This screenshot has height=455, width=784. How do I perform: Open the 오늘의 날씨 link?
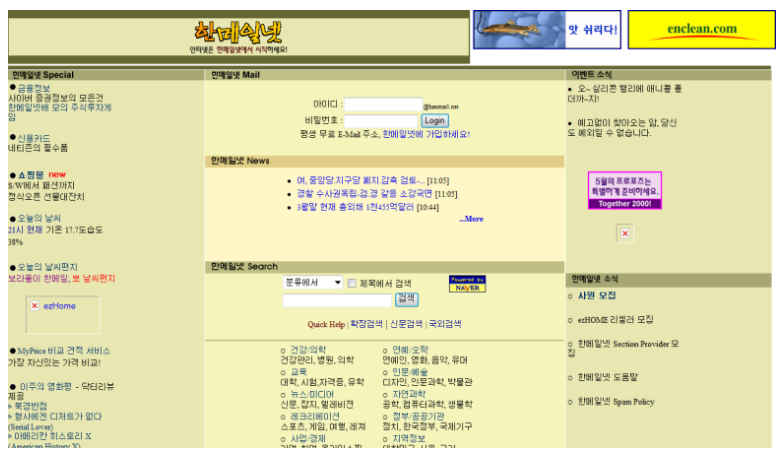pos(39,218)
